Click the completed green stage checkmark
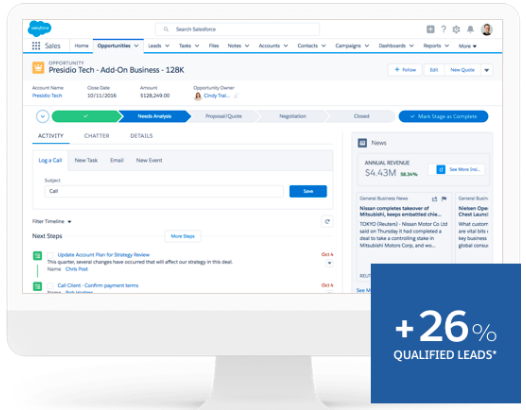This screenshot has height=410, width=526. (86, 116)
